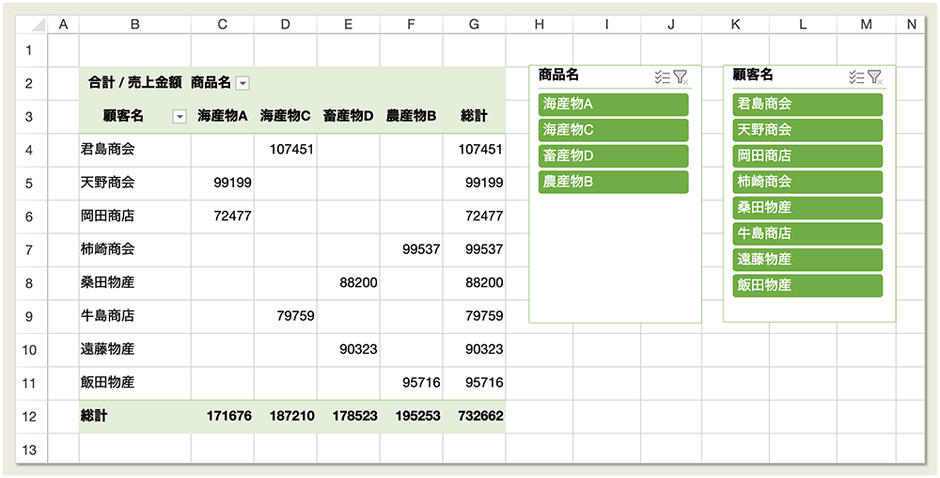This screenshot has height=478, width=940.
Task: Select 農産物B slicer button
Action: pos(613,182)
